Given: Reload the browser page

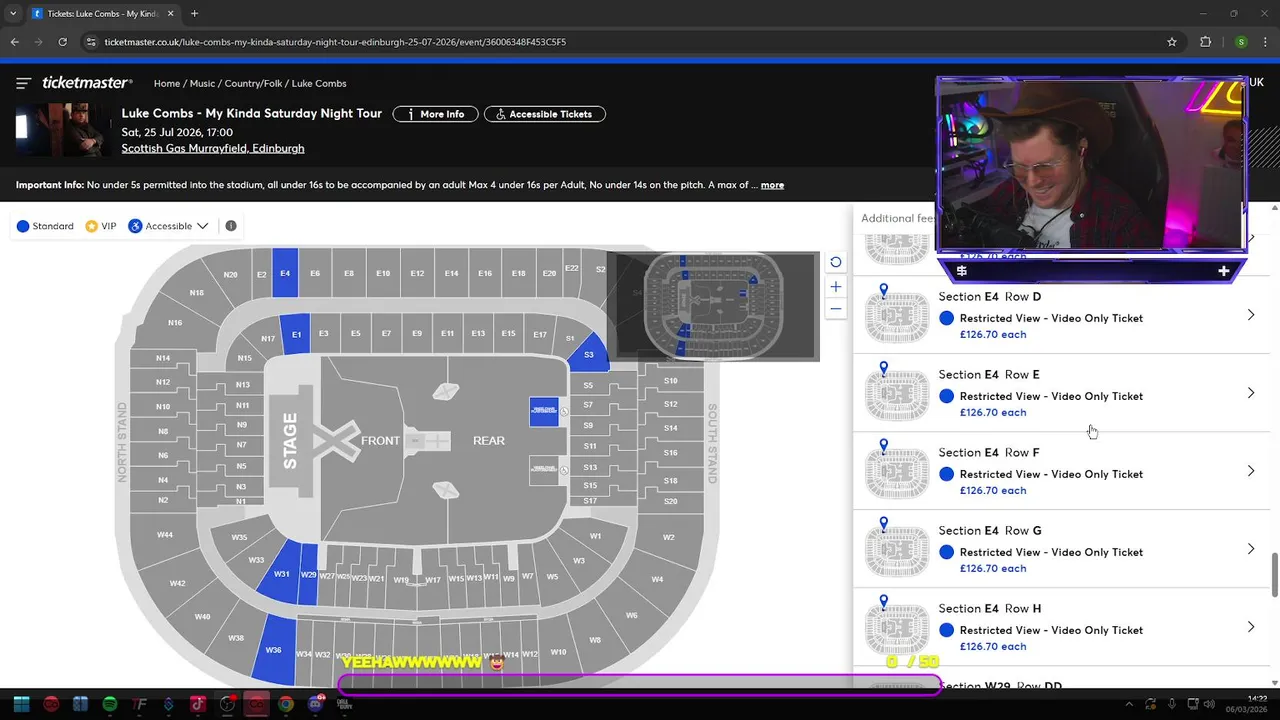Looking at the screenshot, I should 62,42.
